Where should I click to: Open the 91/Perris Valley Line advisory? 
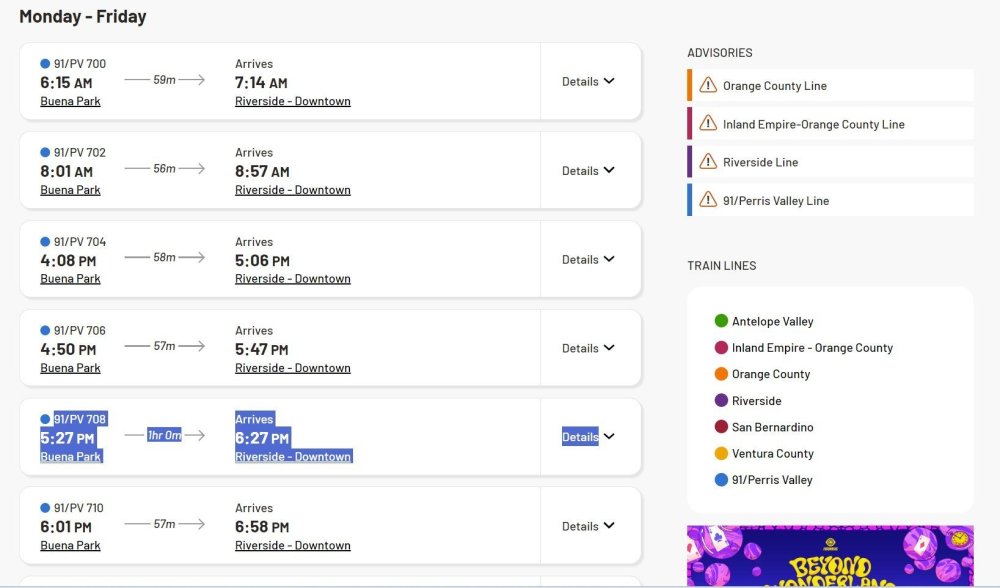776,200
